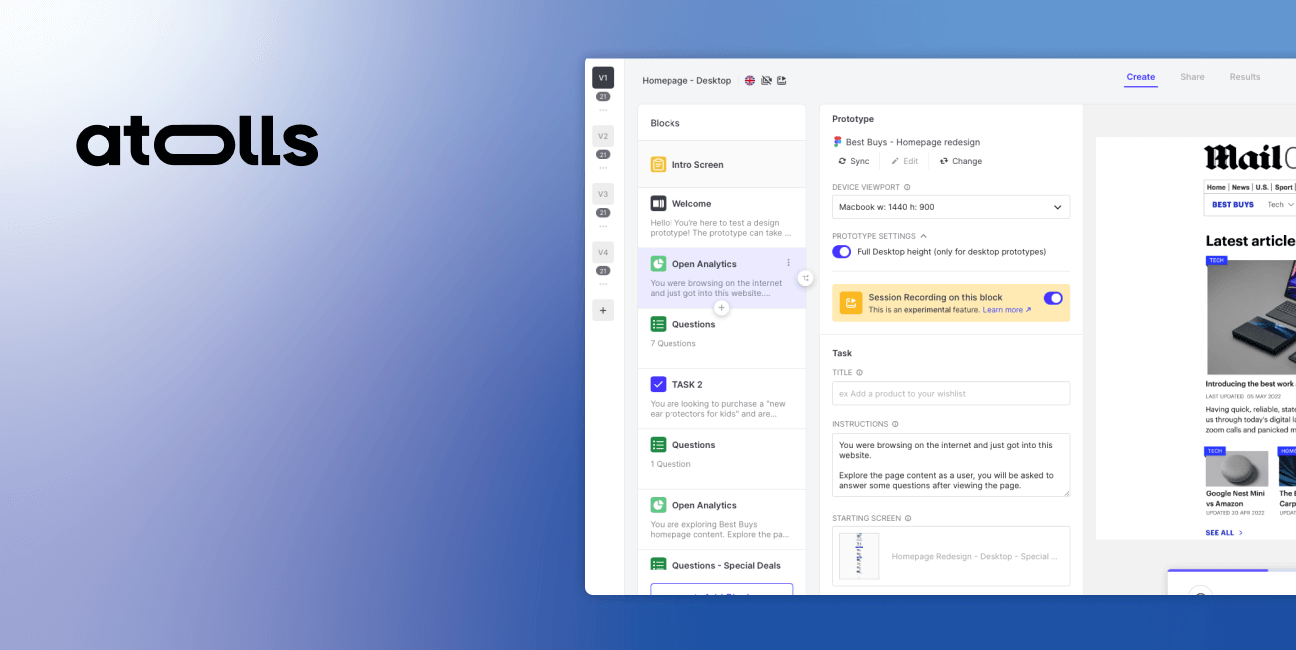Click the branching logic icon beside block
The width and height of the screenshot is (1296, 650).
click(x=806, y=278)
